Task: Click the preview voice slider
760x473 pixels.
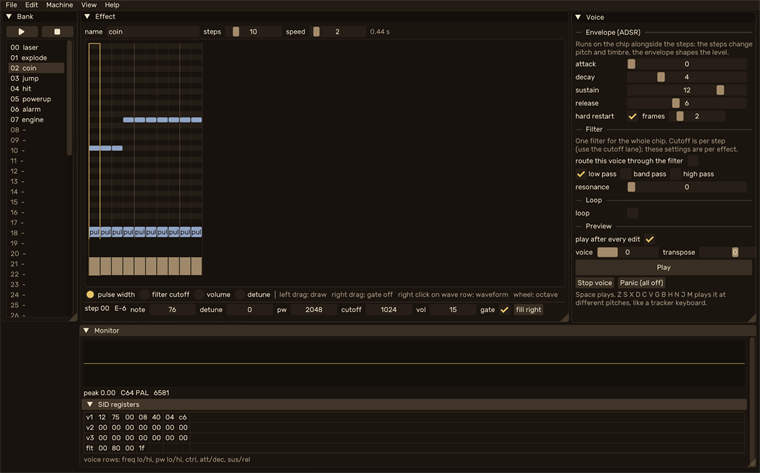Action: tap(628, 252)
